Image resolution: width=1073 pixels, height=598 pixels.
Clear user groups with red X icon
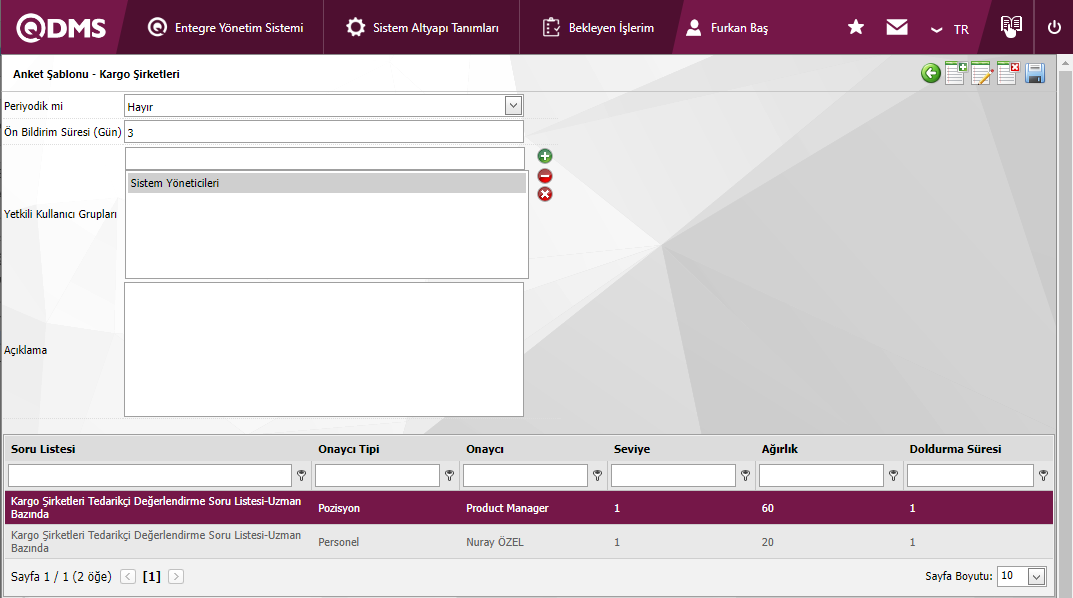click(545, 194)
